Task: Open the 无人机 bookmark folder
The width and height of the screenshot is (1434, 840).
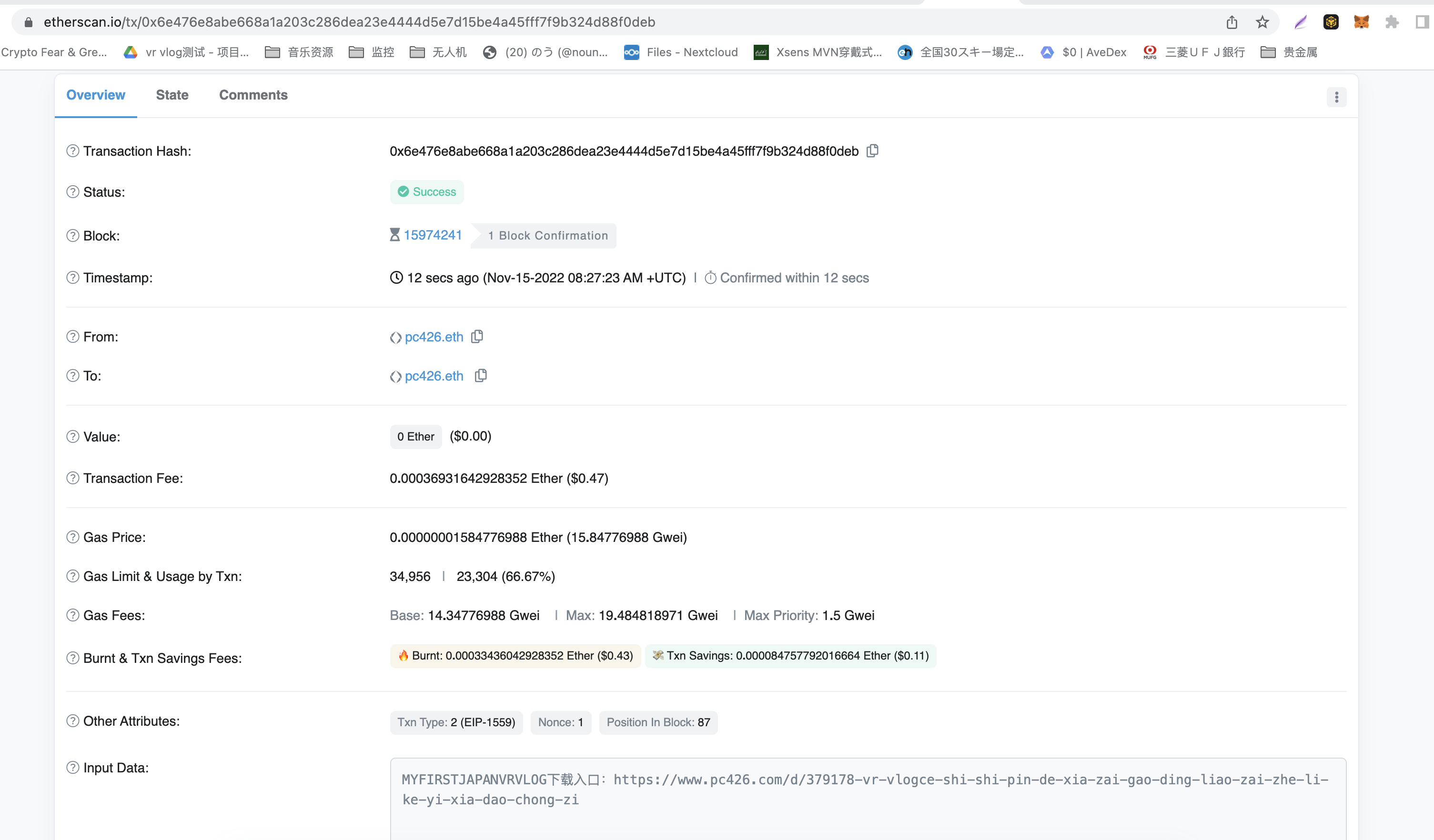Action: [x=438, y=52]
